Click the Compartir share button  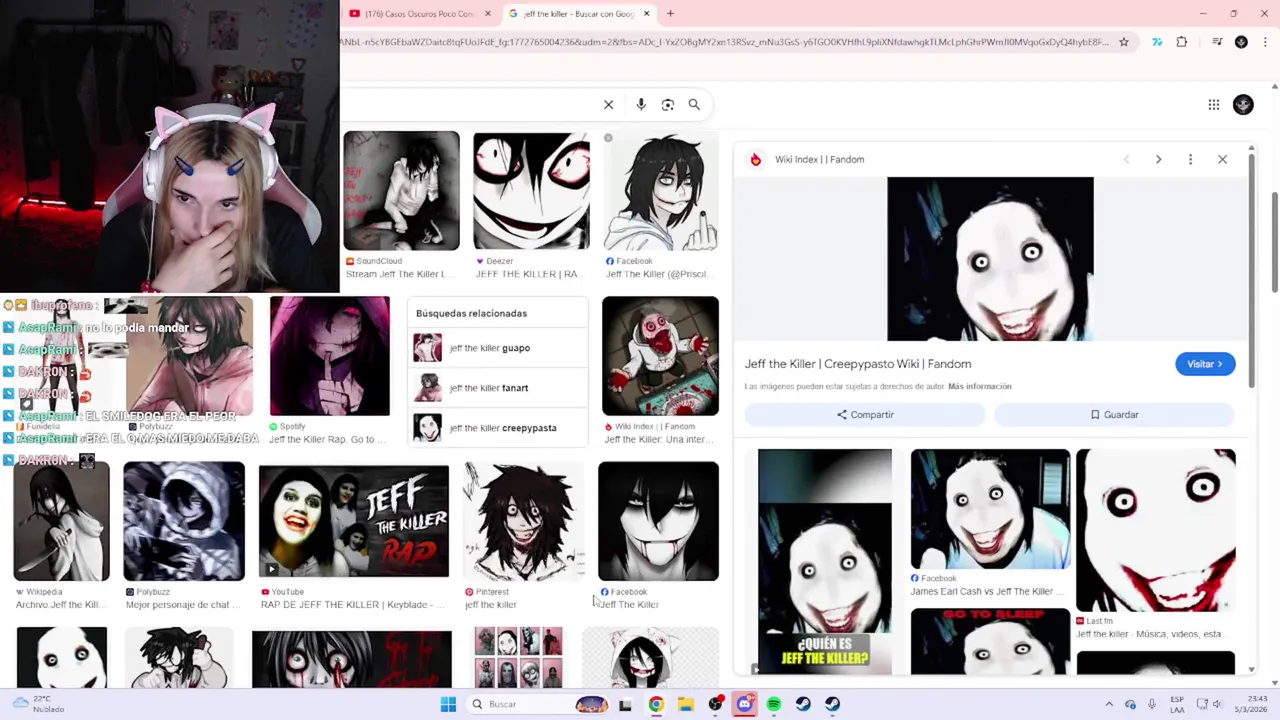tap(865, 414)
